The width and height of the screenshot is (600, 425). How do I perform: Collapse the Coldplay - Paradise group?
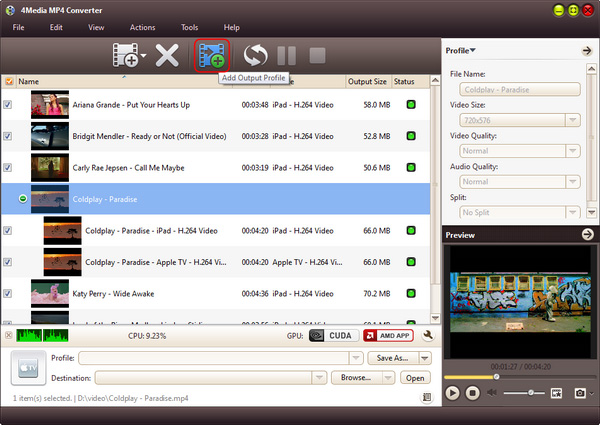point(23,199)
